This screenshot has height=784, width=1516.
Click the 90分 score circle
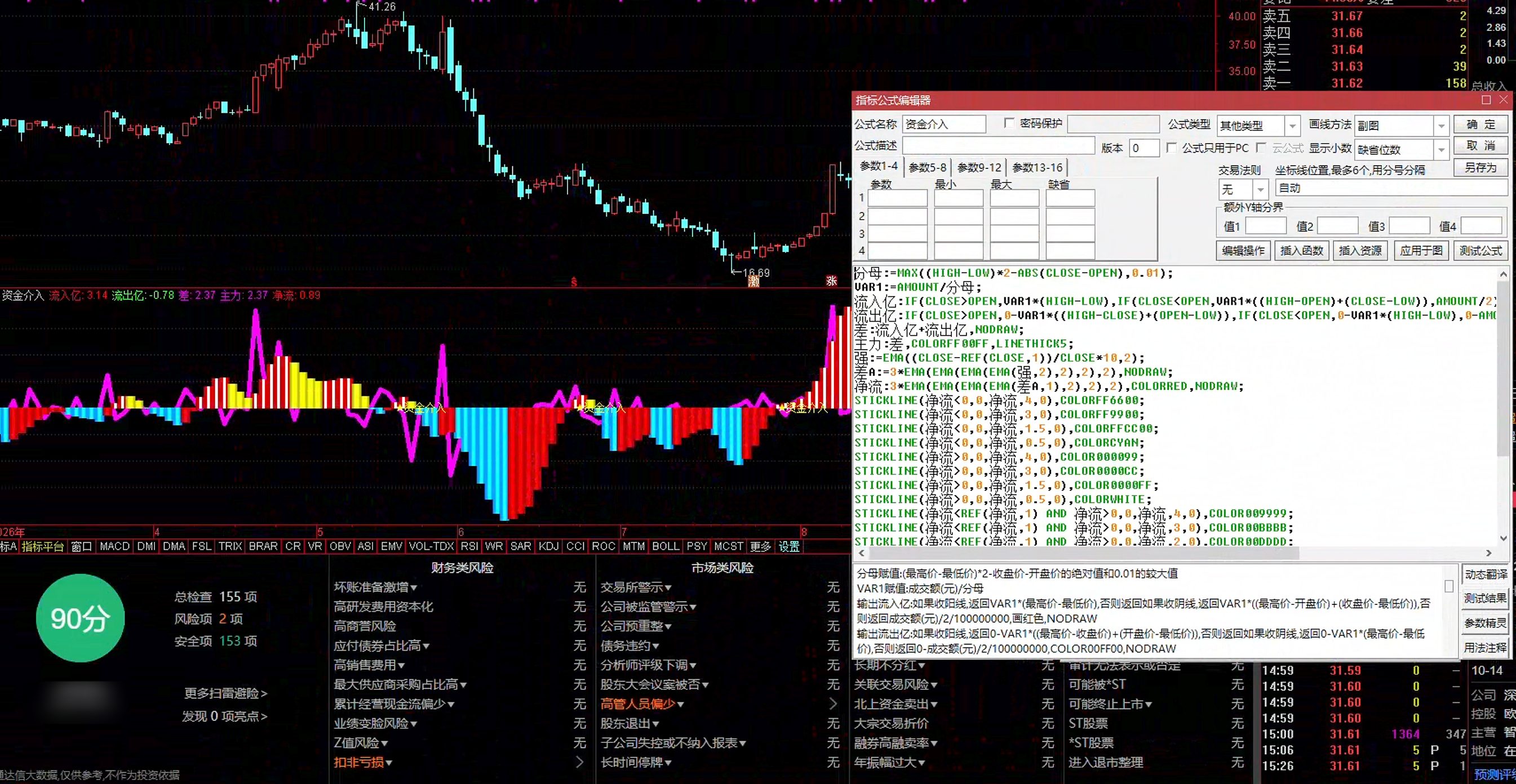[x=80, y=618]
